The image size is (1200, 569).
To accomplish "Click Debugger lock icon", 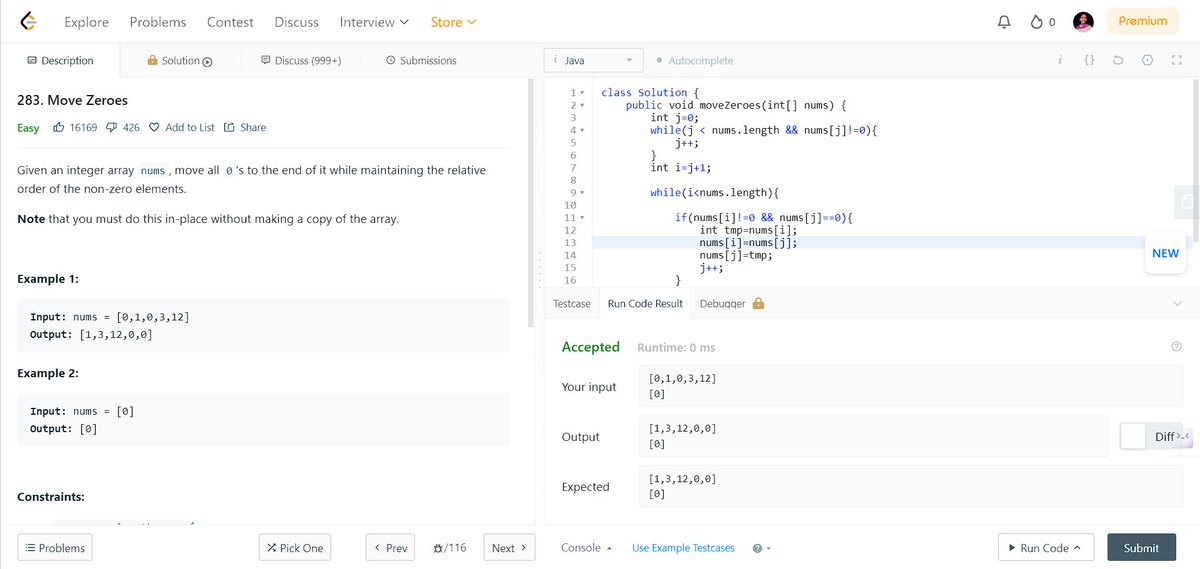I will pos(758,303).
